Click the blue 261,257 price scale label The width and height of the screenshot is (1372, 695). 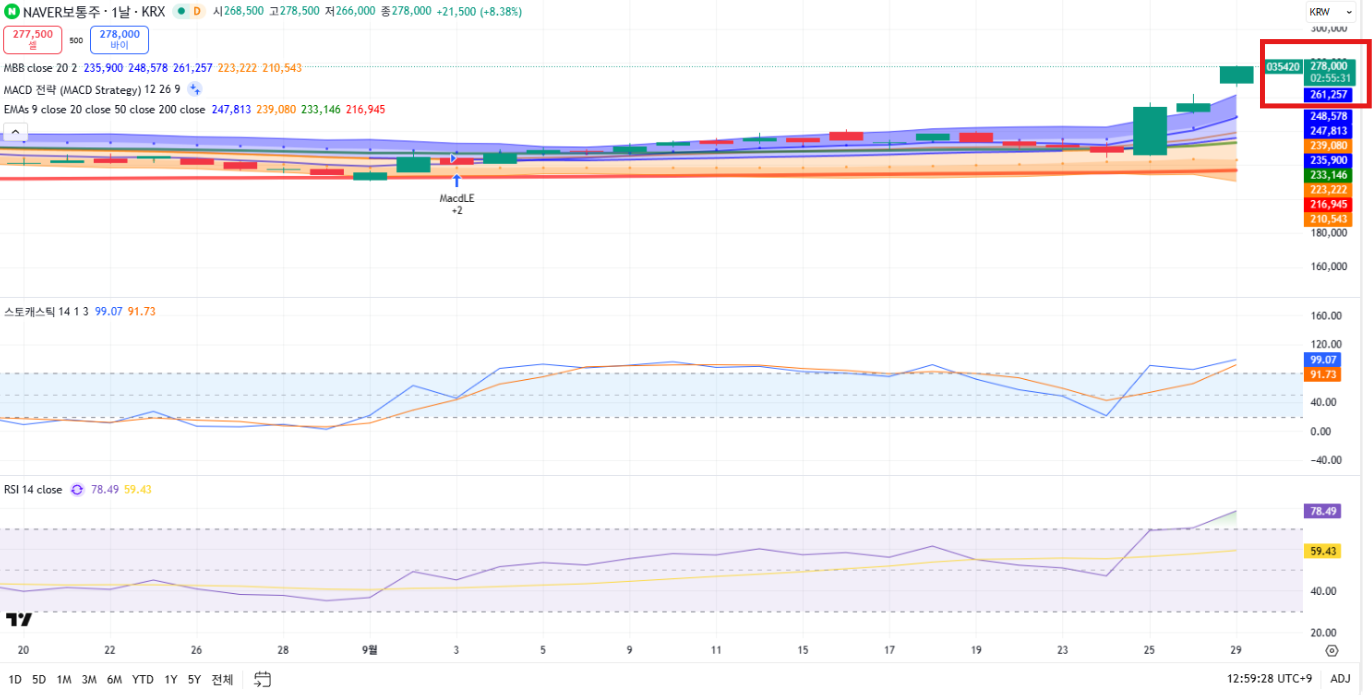1330,95
